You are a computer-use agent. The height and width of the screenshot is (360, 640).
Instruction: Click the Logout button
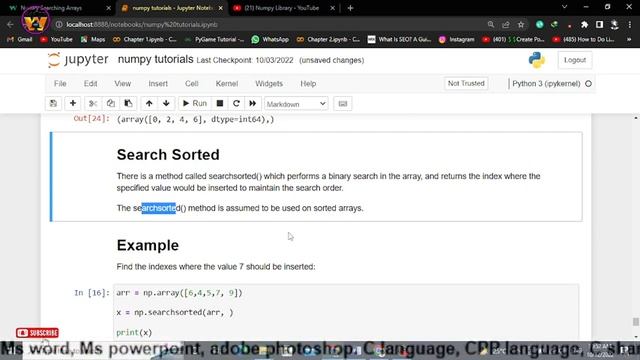[x=575, y=60]
